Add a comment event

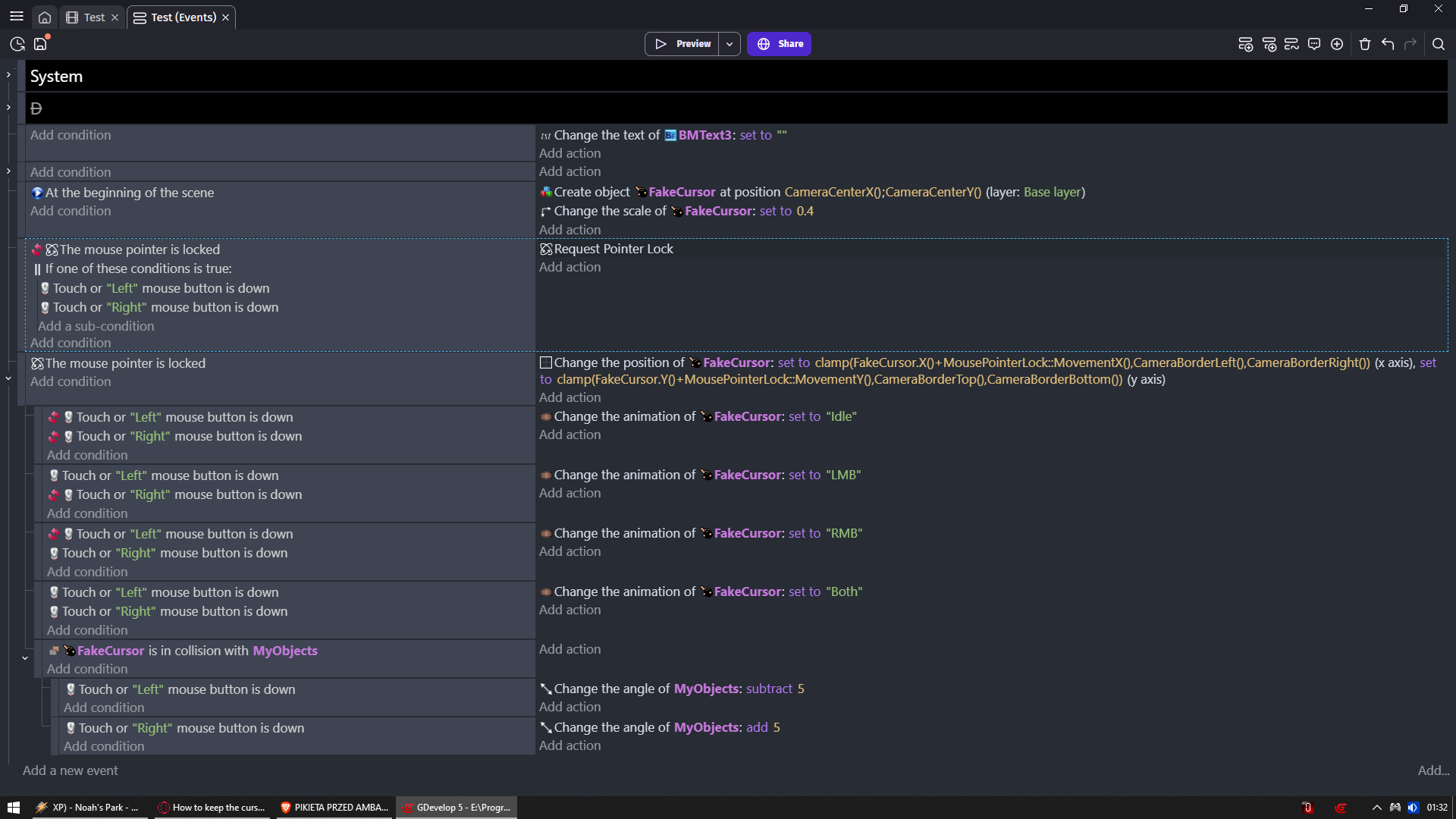[x=1314, y=44]
